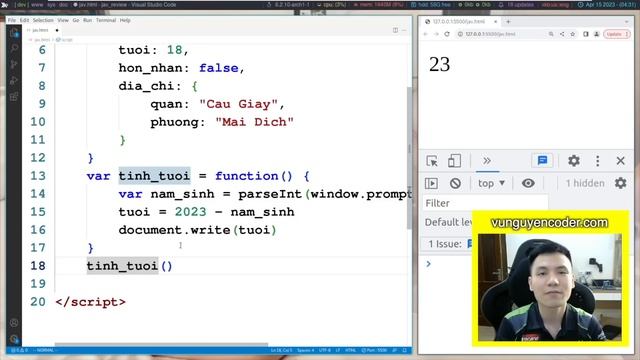Image resolution: width=640 pixels, height=360 pixels.
Task: Click console prompt chevron line
Action: [429, 264]
